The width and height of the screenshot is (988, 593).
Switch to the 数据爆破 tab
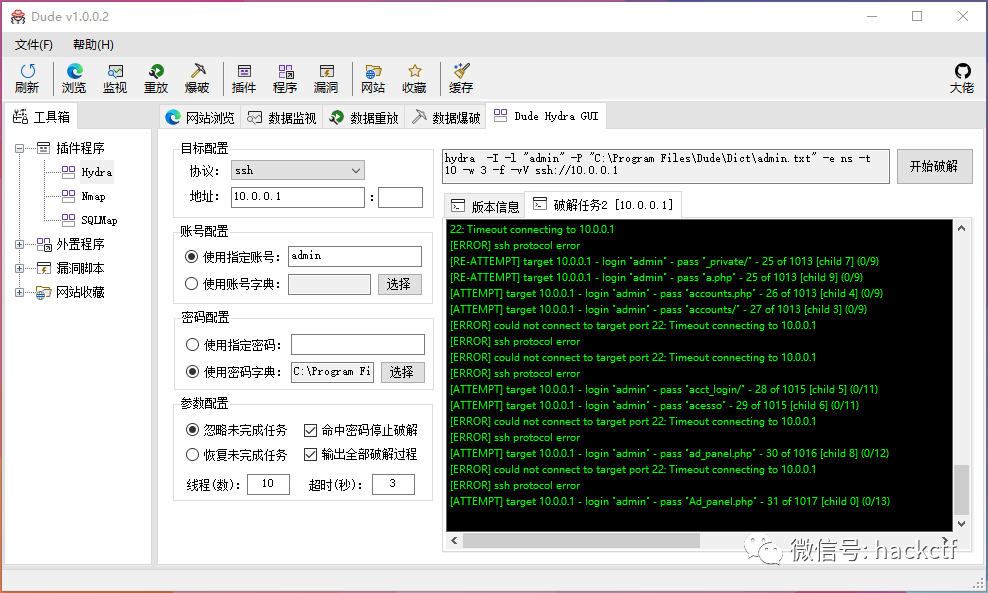click(x=445, y=118)
